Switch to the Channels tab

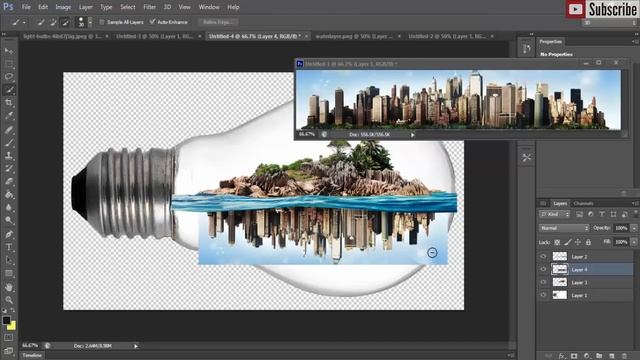[x=583, y=203]
